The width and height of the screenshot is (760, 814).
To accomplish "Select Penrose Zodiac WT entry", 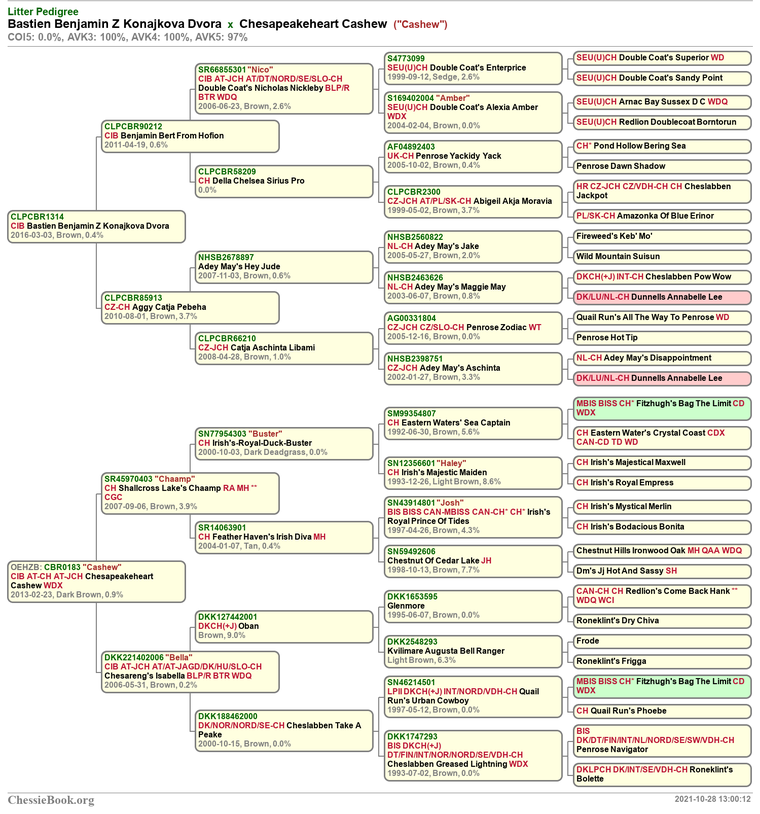I will coord(473,328).
